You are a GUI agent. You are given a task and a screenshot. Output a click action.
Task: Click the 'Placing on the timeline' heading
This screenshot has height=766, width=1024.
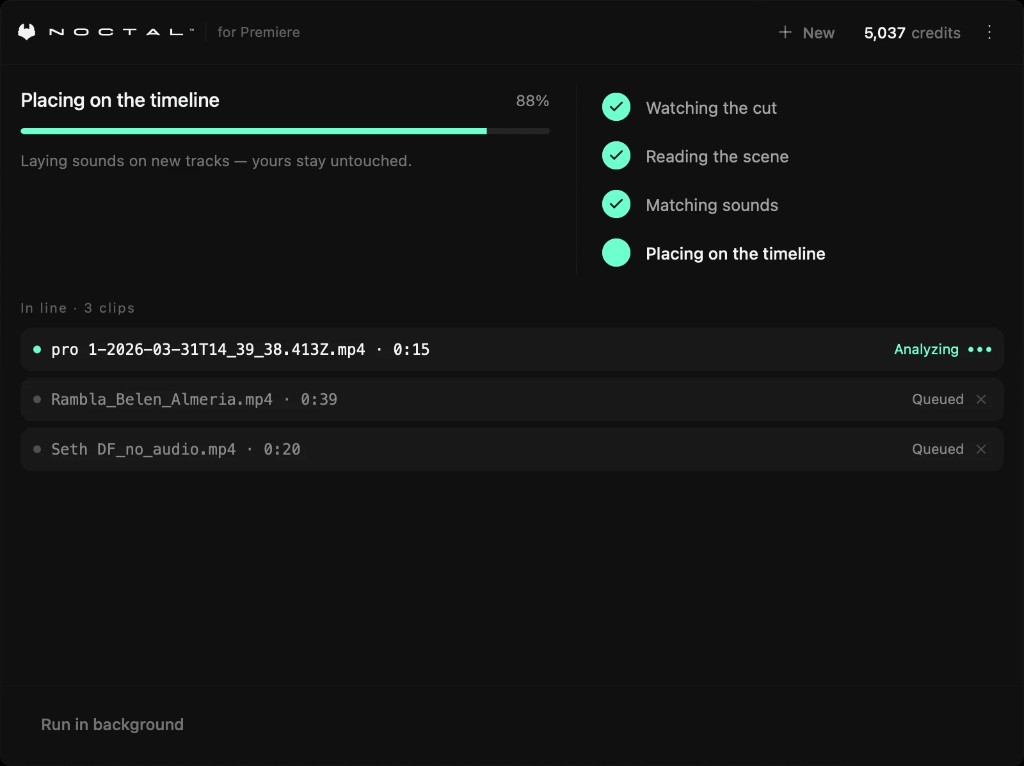(120, 100)
